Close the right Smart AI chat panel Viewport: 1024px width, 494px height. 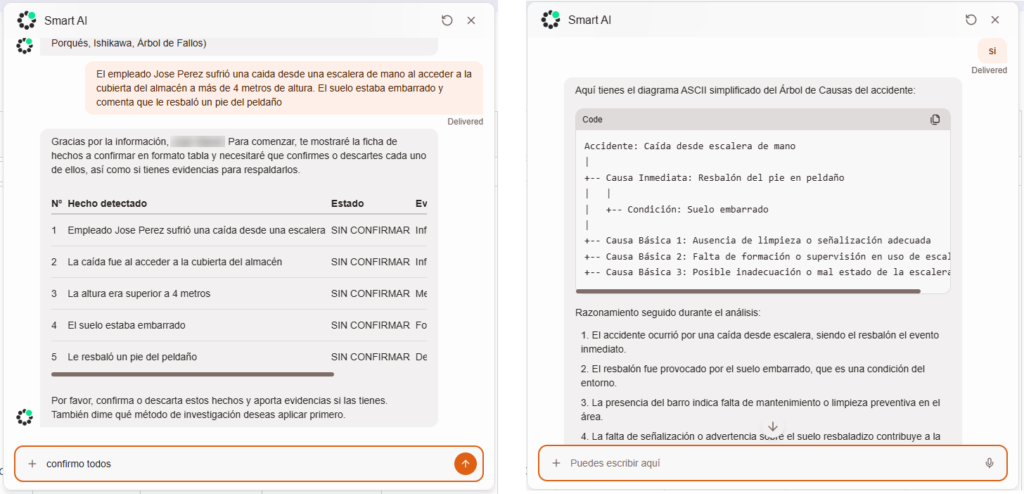click(995, 20)
